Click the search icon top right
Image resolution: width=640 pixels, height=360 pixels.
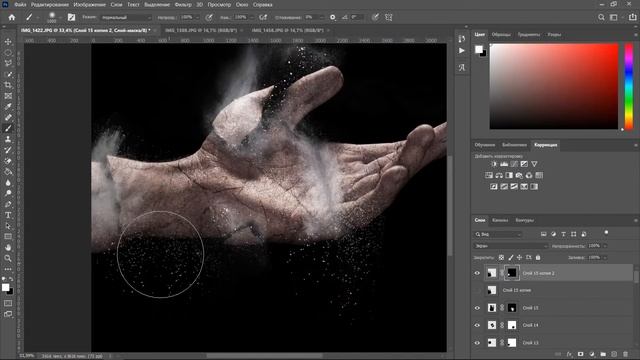coord(601,17)
